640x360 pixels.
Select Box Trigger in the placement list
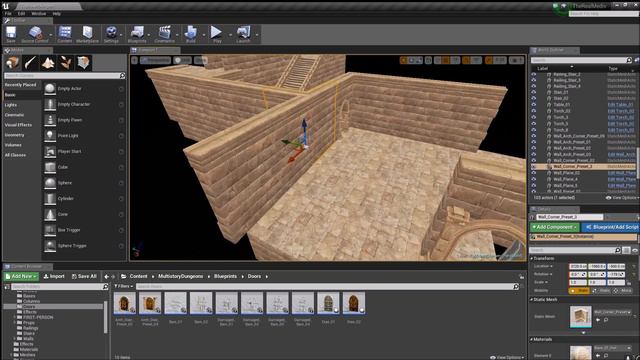pos(84,230)
